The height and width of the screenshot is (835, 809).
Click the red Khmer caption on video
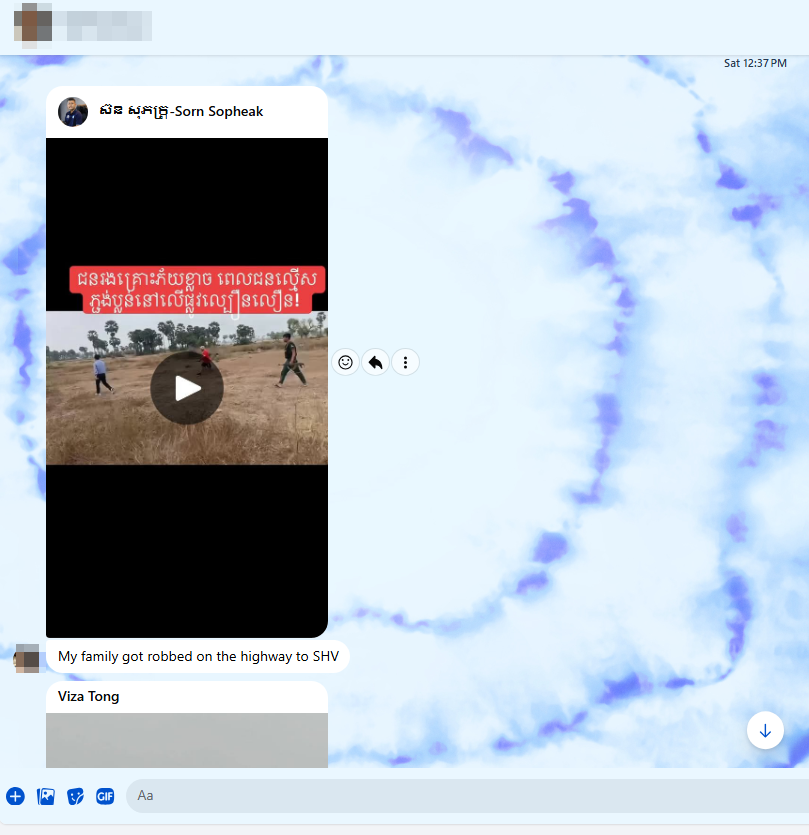click(x=197, y=289)
